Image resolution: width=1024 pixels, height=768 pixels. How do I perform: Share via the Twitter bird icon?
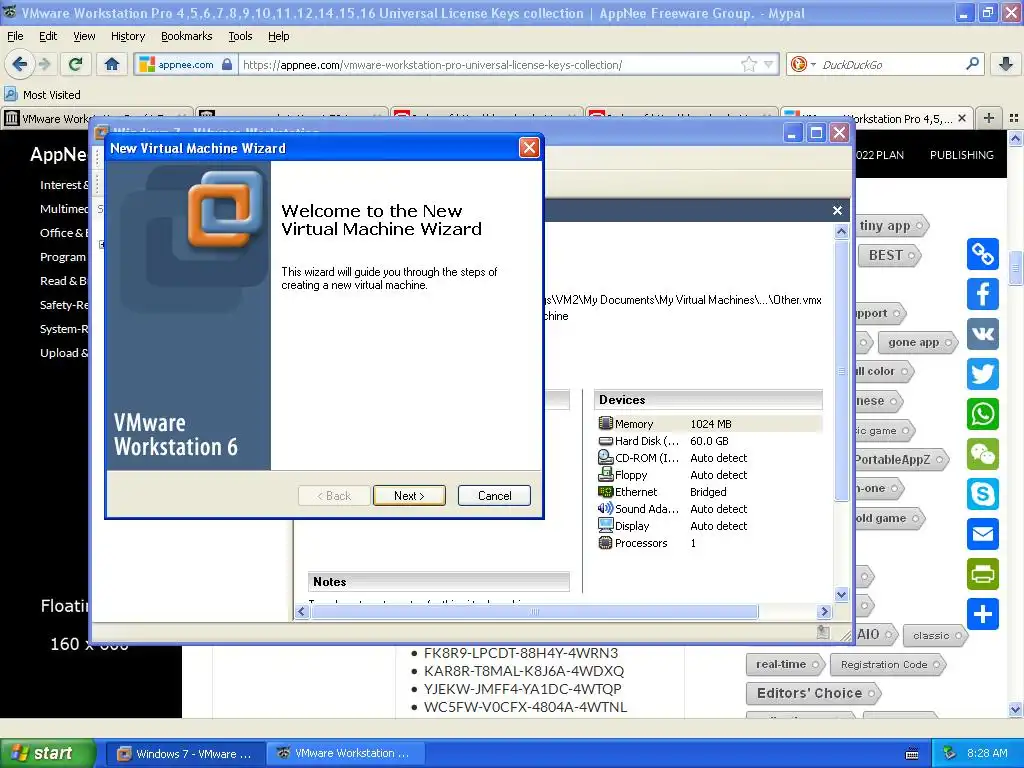pos(983,374)
